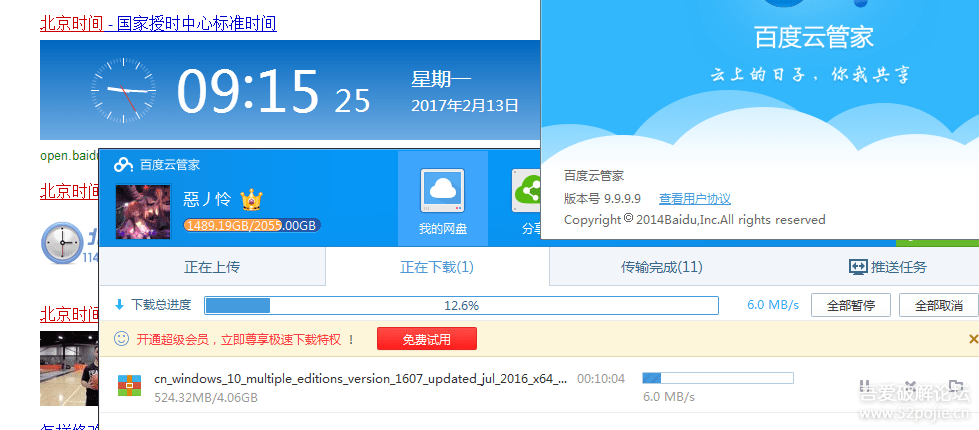Open the 北京时间 - 国家授时中心标准时间 link

(158, 24)
